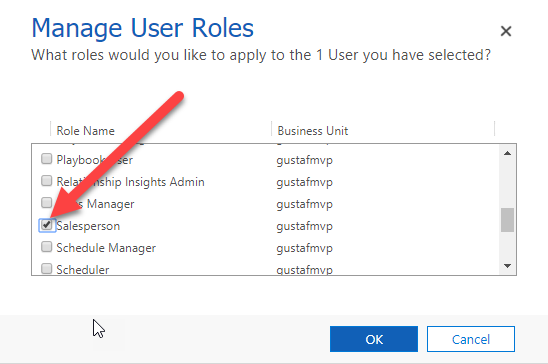Click the scroll down arrow of roles list
This screenshot has width=548, height=364.
click(507, 266)
